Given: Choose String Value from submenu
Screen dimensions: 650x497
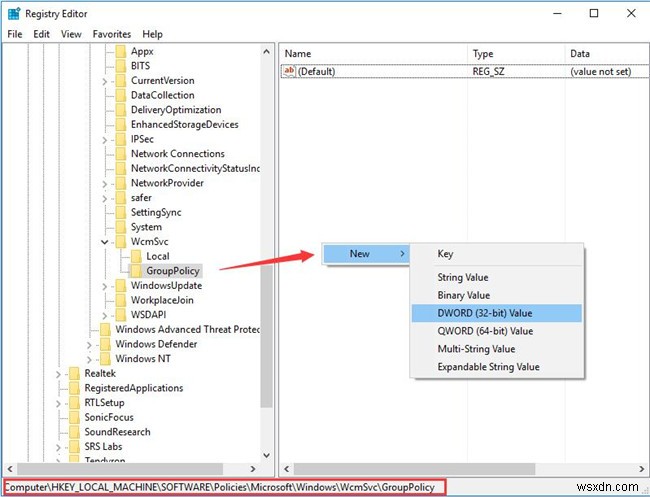Looking at the screenshot, I should coord(497,277).
